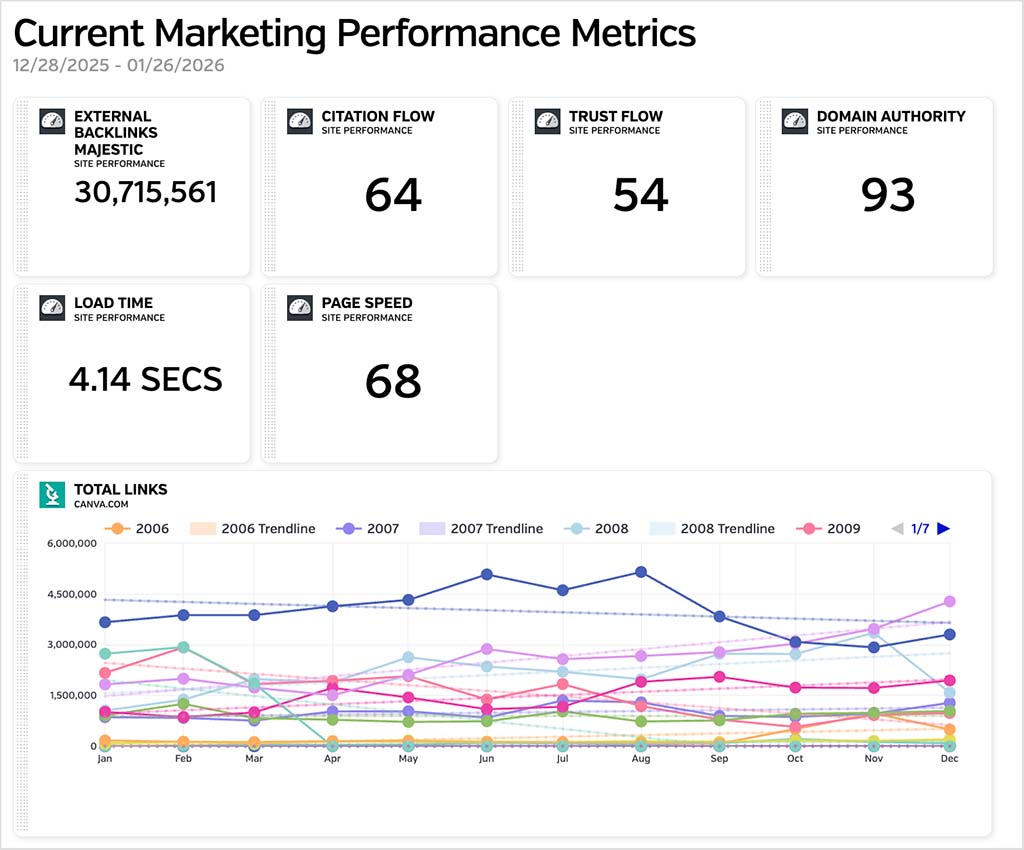Go to next legend page arrow
Image resolution: width=1024 pixels, height=850 pixels.
point(943,528)
